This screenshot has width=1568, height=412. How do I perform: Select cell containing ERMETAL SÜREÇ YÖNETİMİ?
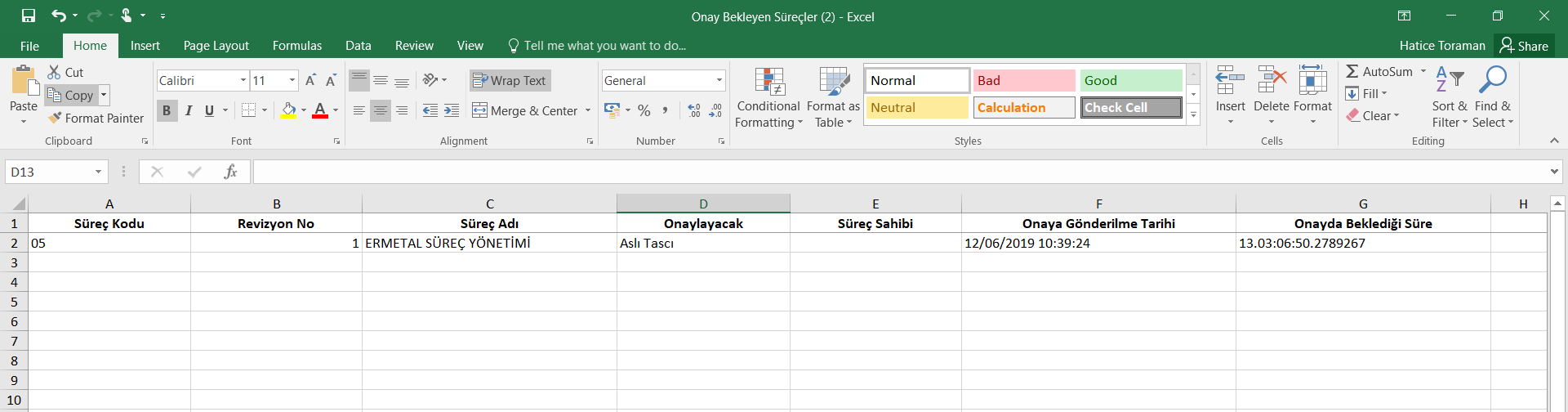[x=488, y=243]
